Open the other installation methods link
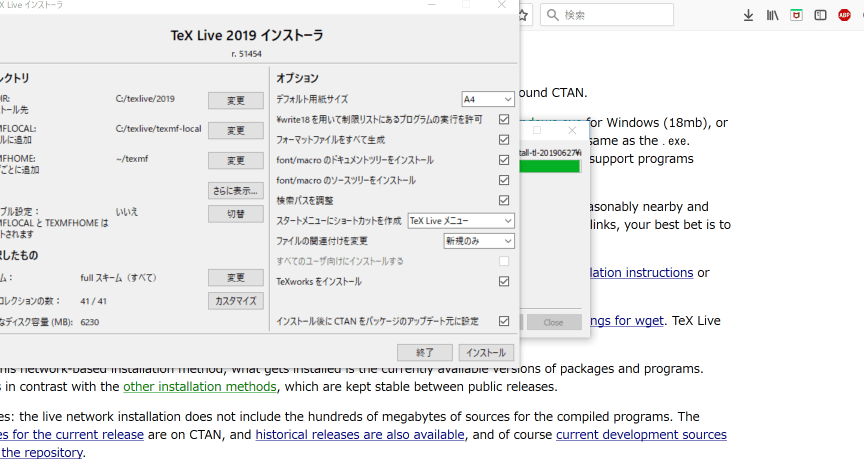Image resolution: width=864 pixels, height=459 pixels. tap(199, 387)
